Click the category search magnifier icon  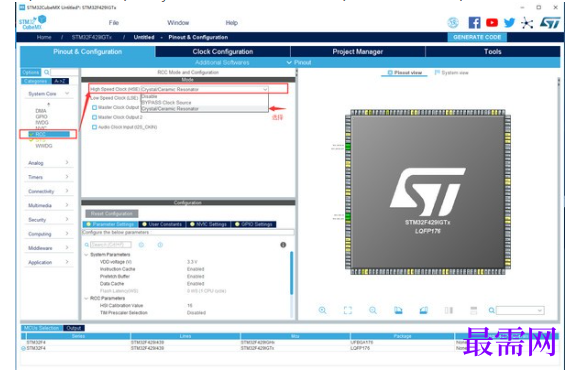tap(47, 72)
